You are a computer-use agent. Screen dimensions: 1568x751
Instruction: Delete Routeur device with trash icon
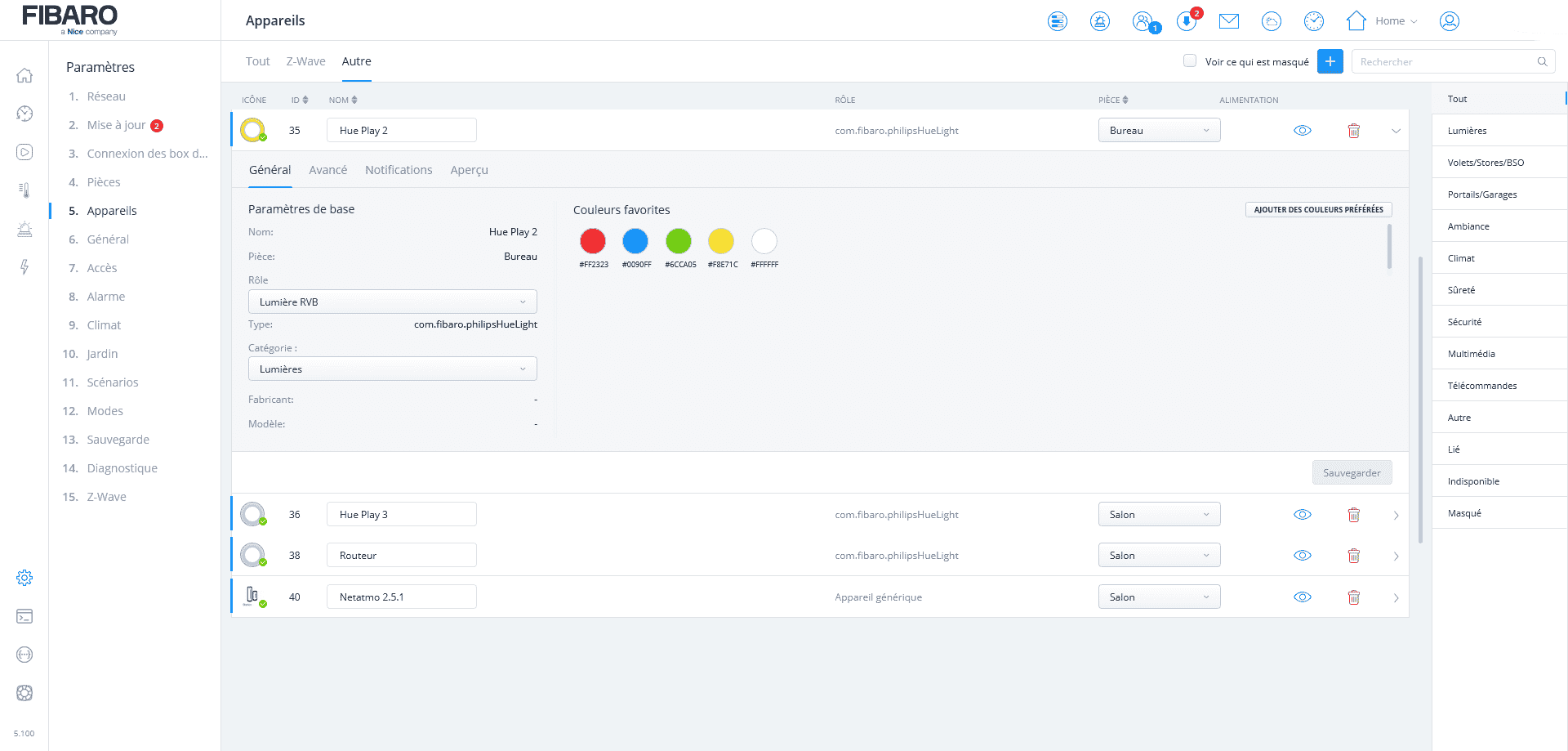click(x=1353, y=556)
